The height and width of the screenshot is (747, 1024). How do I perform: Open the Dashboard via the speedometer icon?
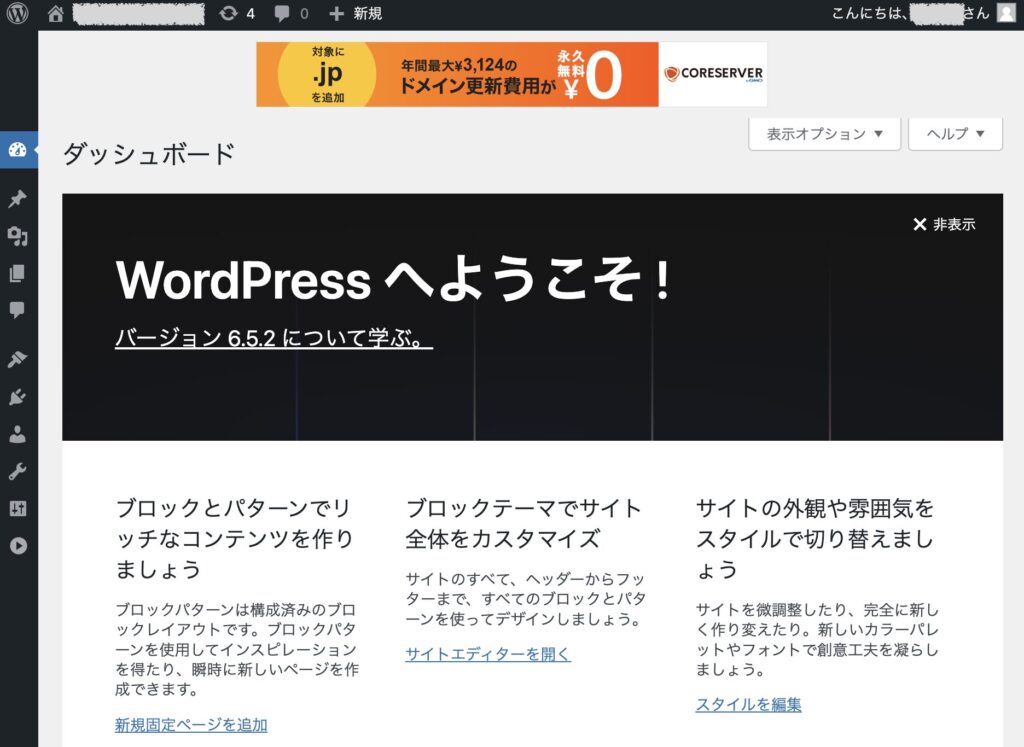tap(18, 148)
